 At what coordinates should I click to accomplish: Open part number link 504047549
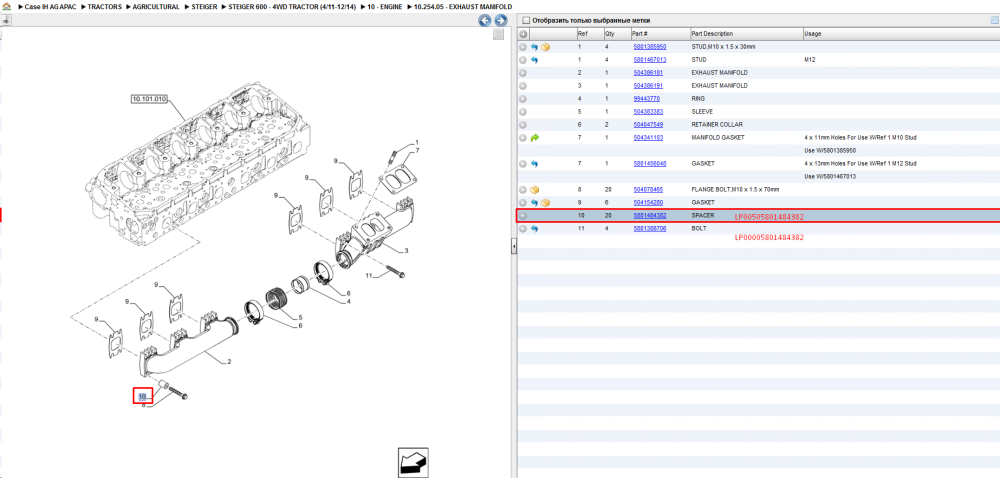click(x=648, y=125)
